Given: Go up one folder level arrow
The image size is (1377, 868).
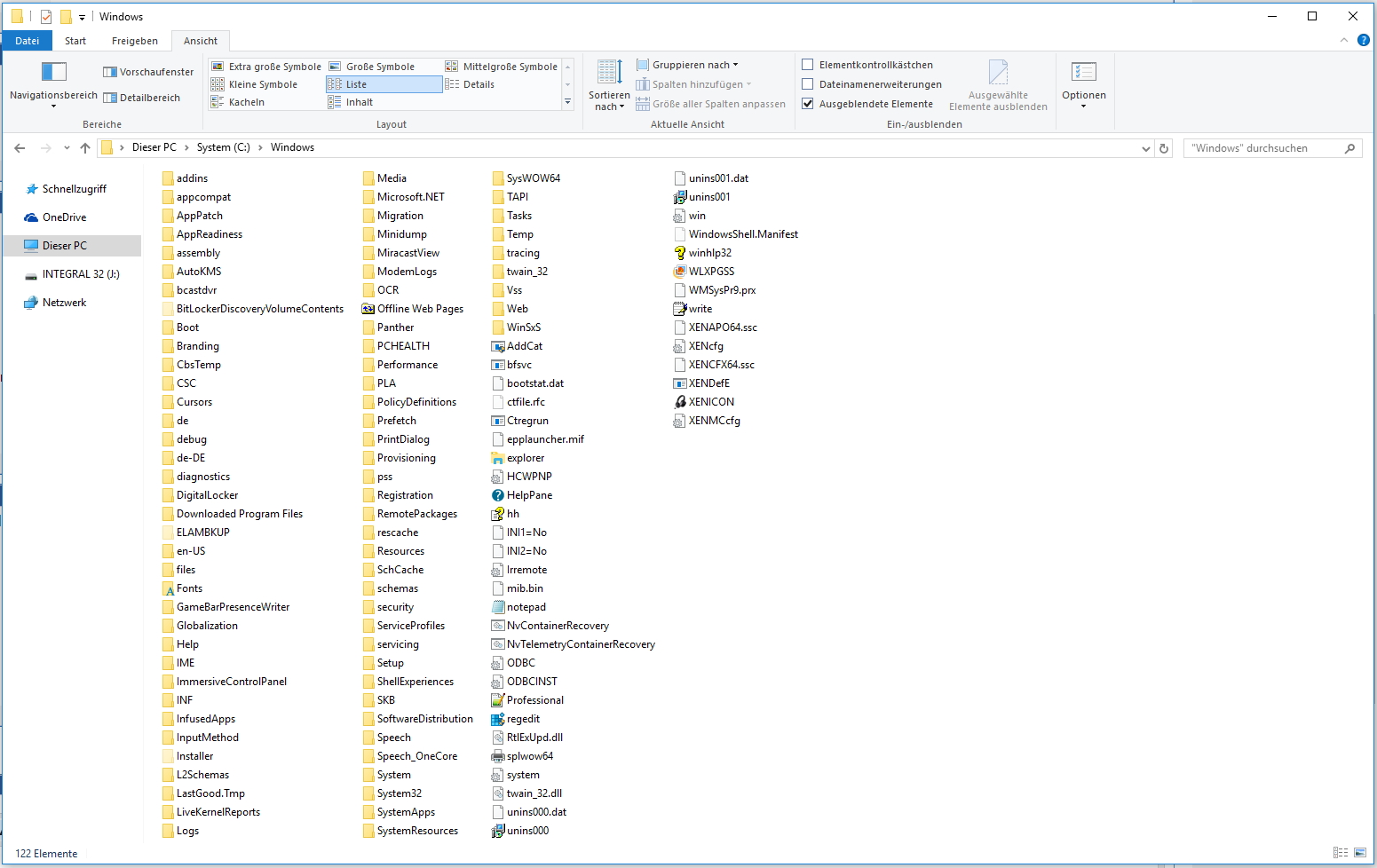Looking at the screenshot, I should tap(85, 148).
